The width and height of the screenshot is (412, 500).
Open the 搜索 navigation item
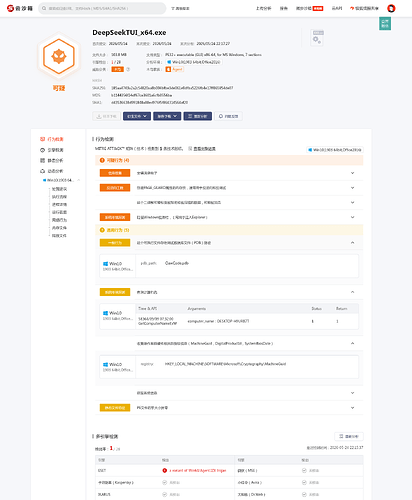[284, 8]
